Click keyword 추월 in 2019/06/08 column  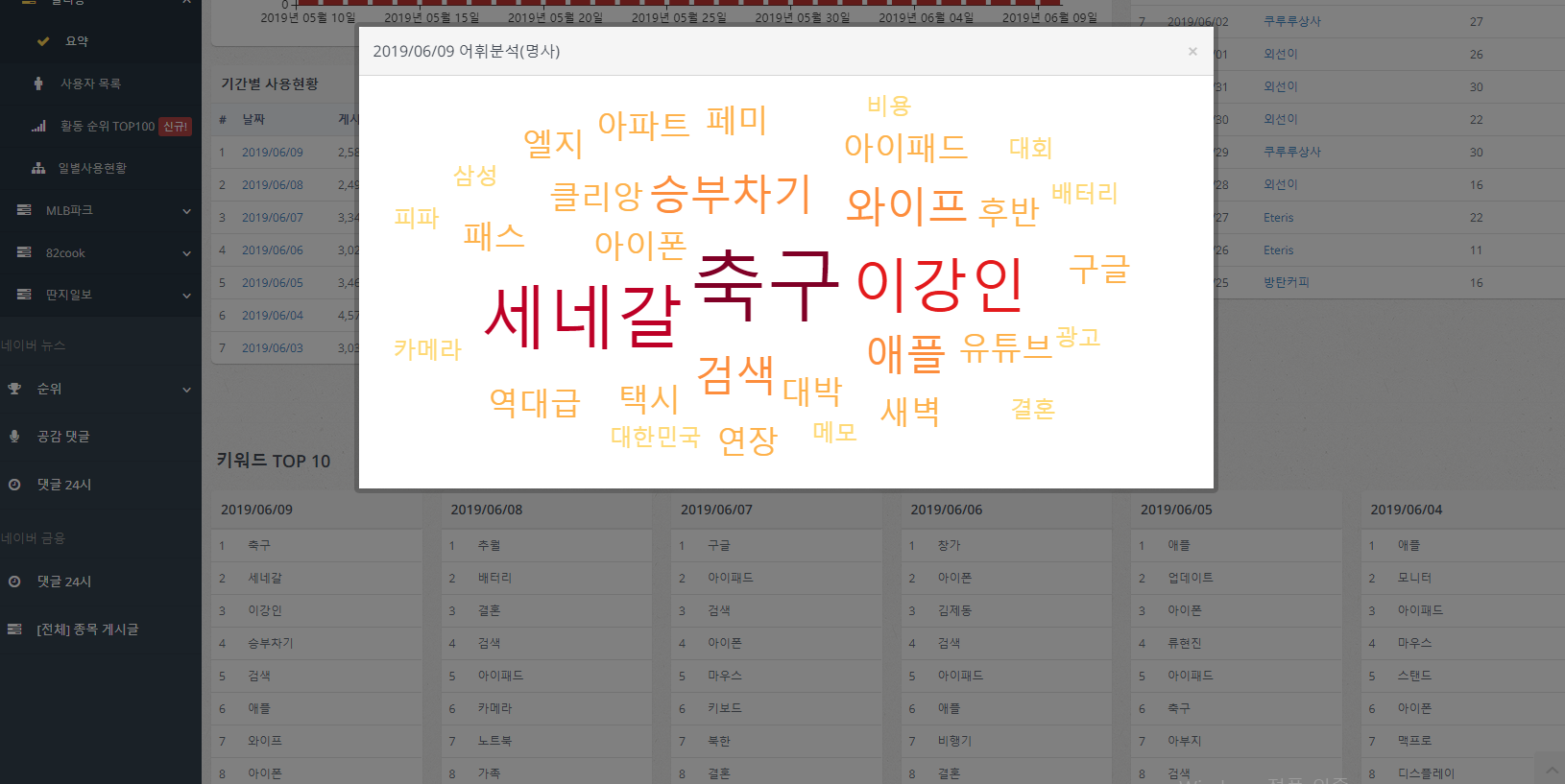(489, 545)
